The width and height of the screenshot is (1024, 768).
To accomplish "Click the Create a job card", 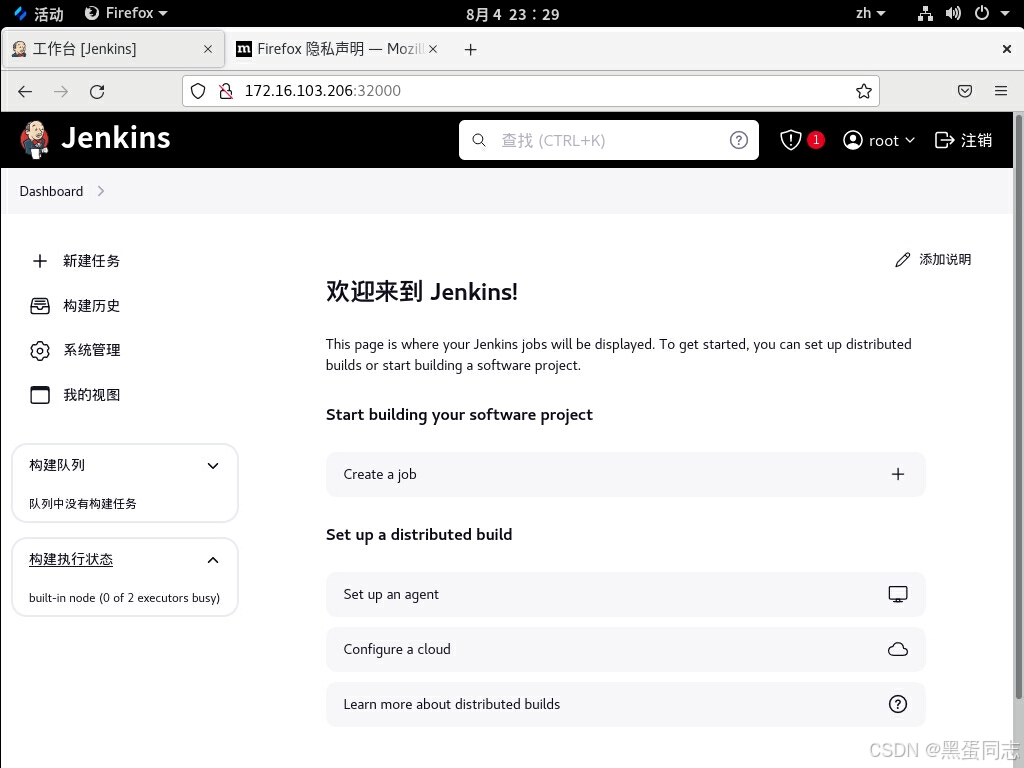I will [x=625, y=474].
